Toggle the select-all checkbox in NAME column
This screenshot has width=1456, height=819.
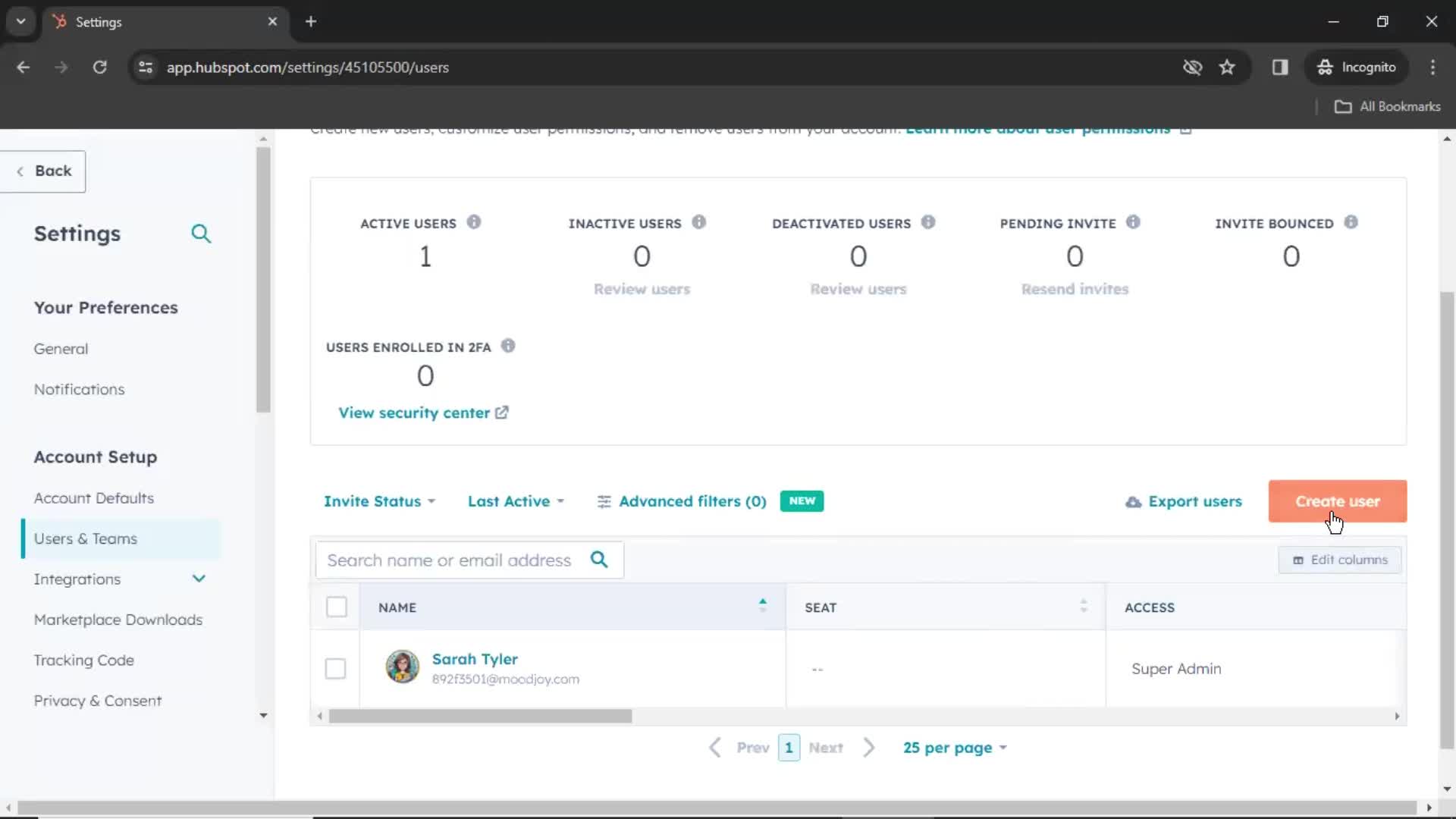point(336,607)
